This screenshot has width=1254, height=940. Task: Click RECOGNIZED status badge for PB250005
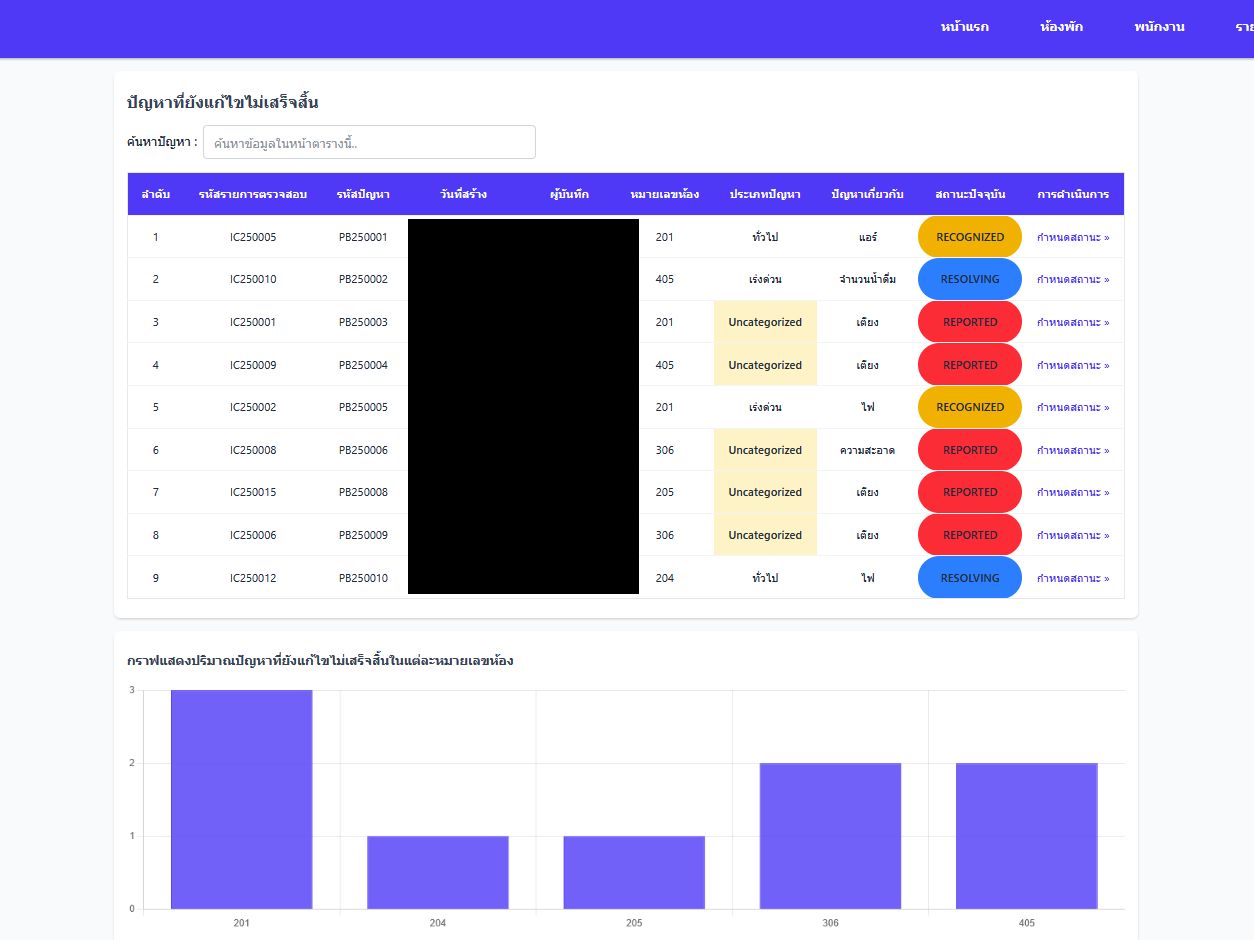(969, 407)
